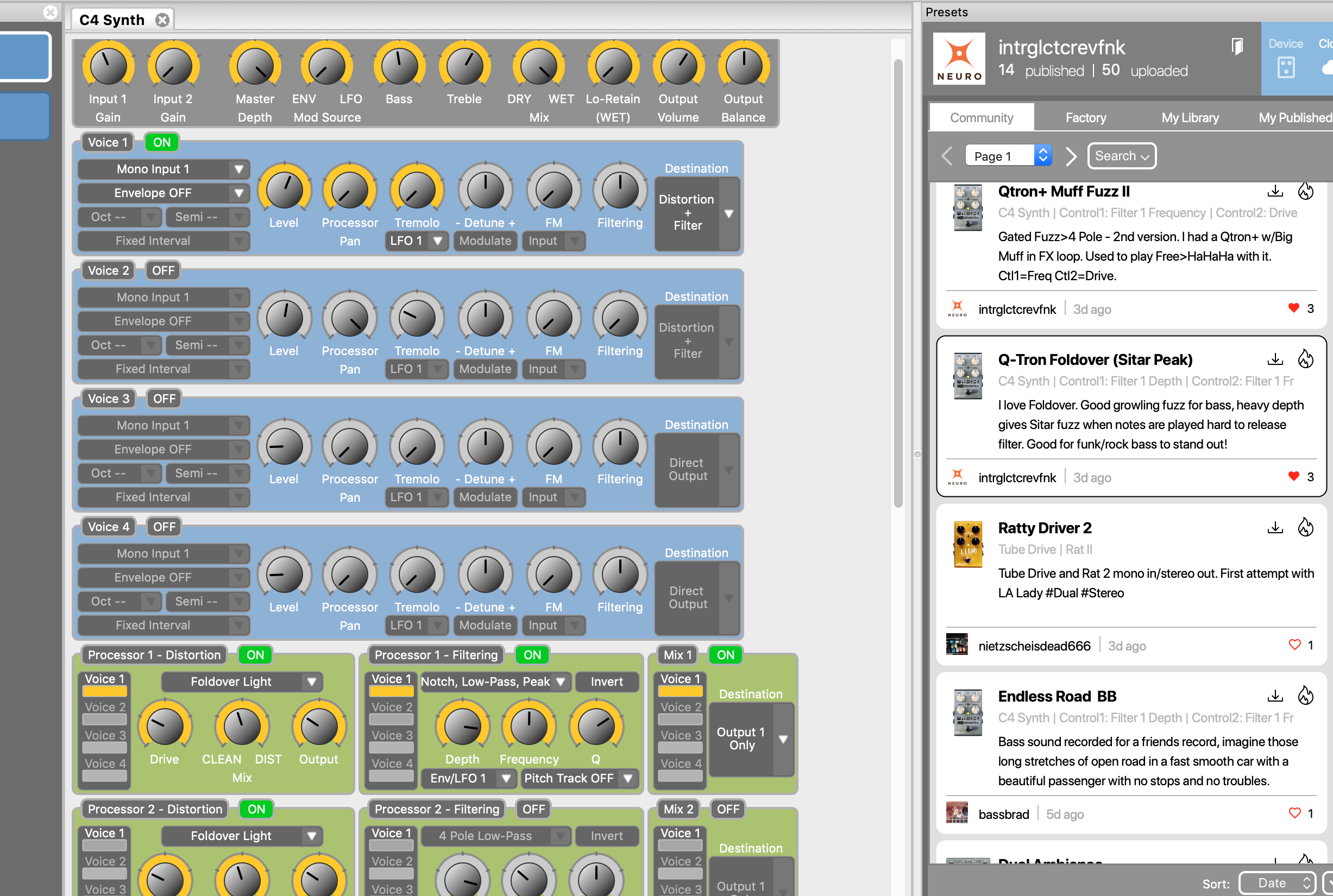This screenshot has width=1333, height=896.
Task: Download the Endless Road BB preset
Action: (1275, 696)
